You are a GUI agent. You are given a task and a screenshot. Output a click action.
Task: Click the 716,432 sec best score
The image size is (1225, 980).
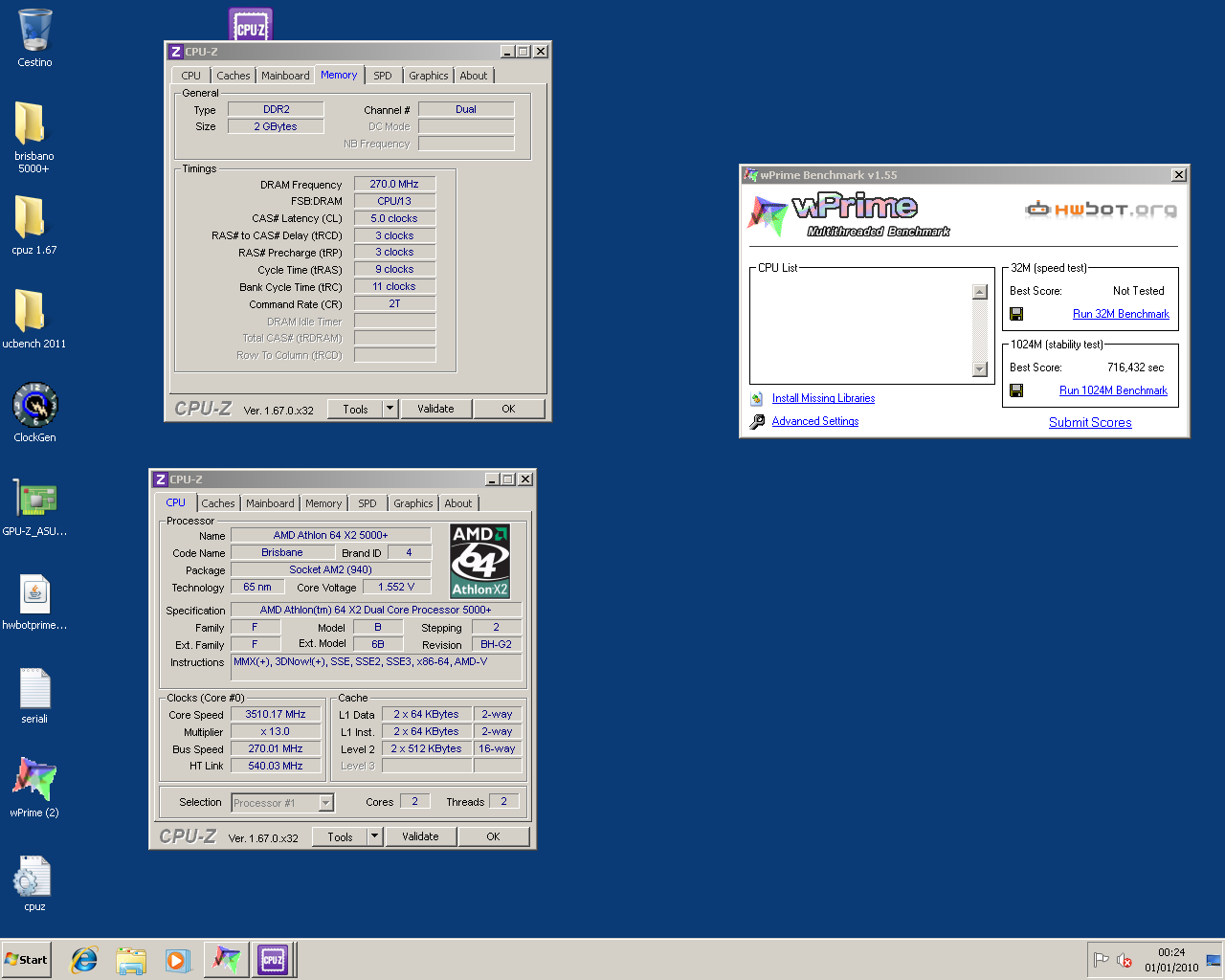coord(1135,367)
